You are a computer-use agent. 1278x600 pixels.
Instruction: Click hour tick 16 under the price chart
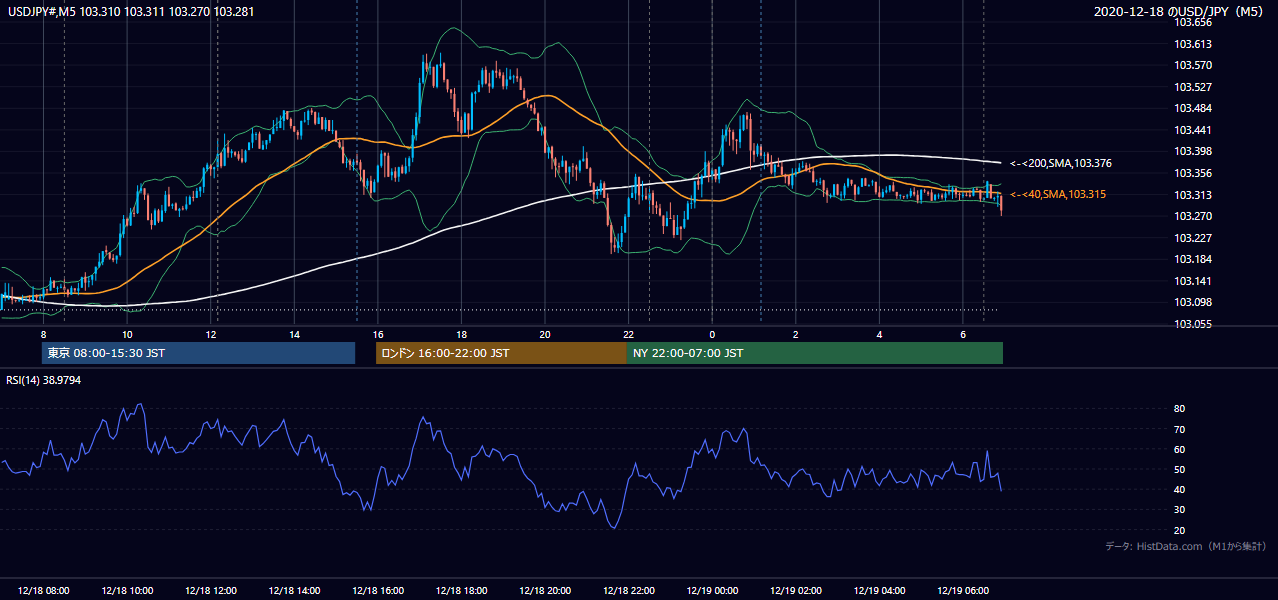[378, 334]
